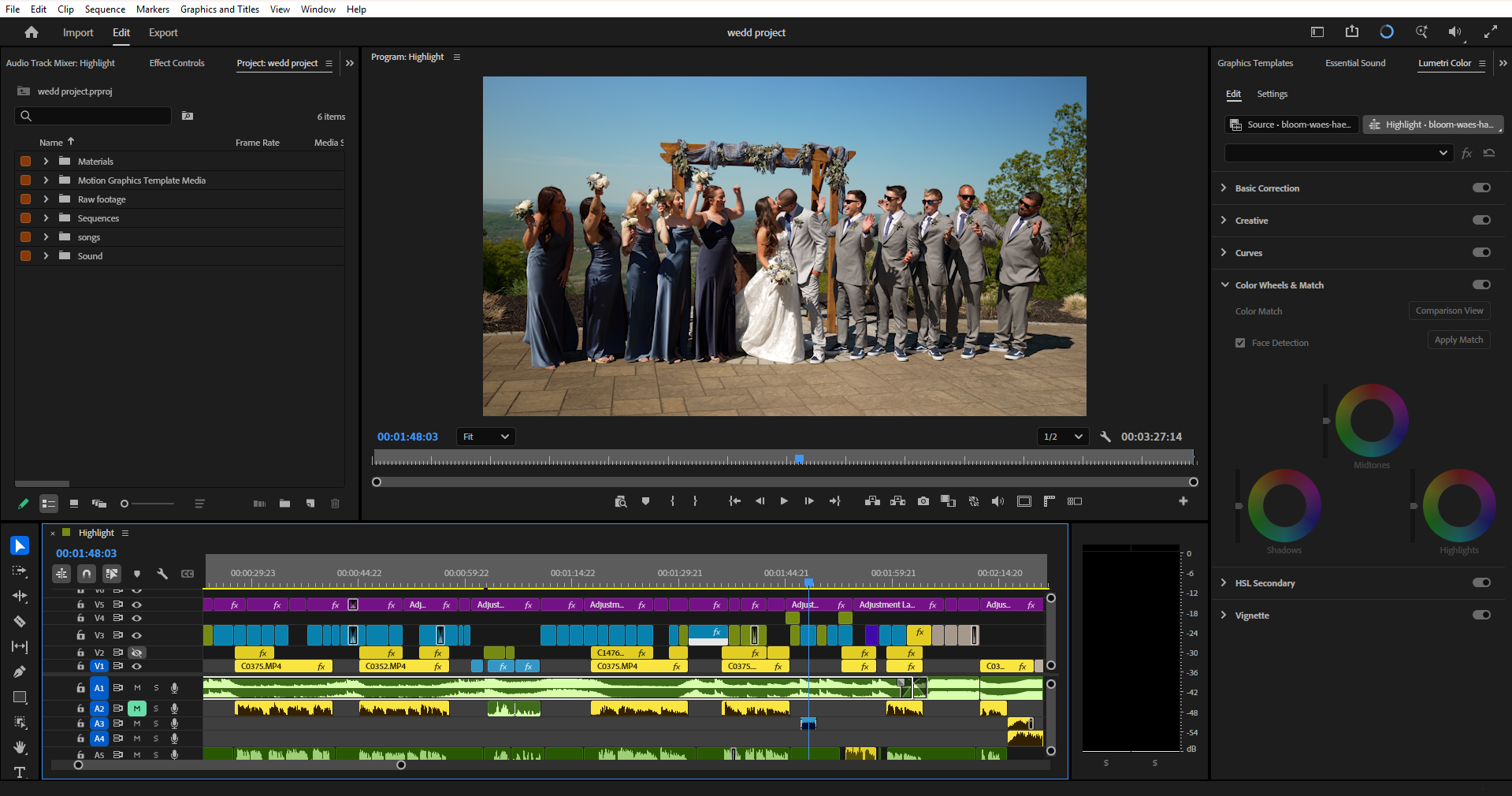Select the Selection tool in the tools panel
This screenshot has width=1512, height=796.
click(20, 545)
